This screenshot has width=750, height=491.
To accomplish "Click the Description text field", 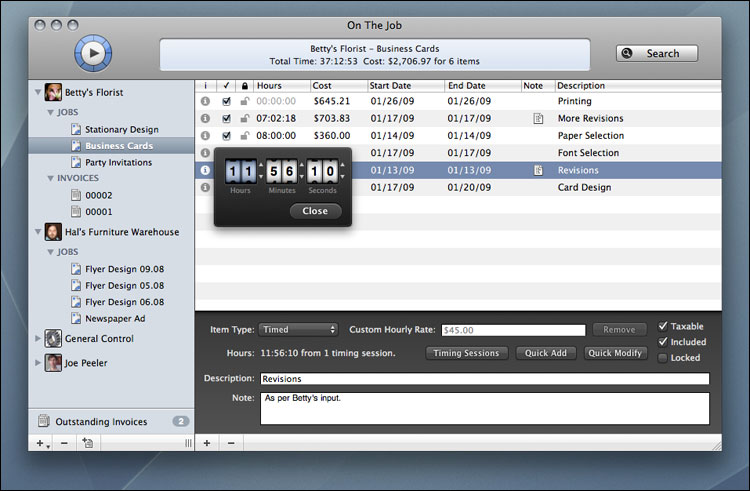I will click(x=483, y=379).
